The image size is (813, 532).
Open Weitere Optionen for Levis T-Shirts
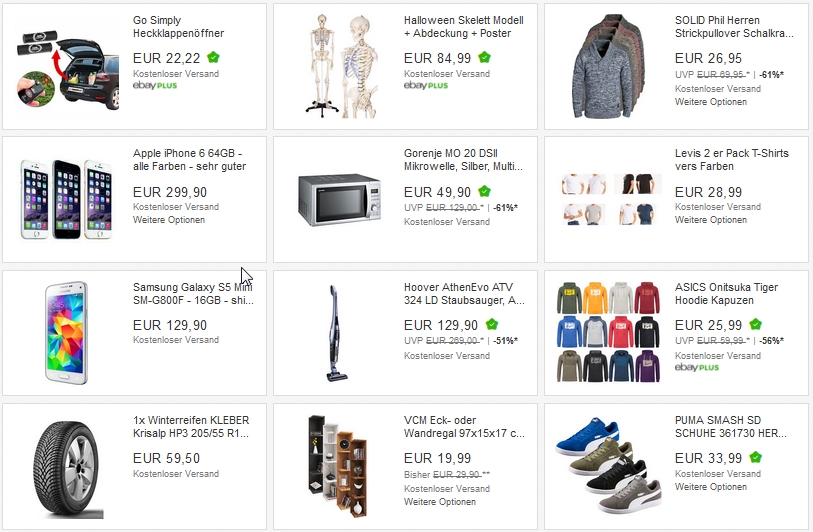coord(711,220)
